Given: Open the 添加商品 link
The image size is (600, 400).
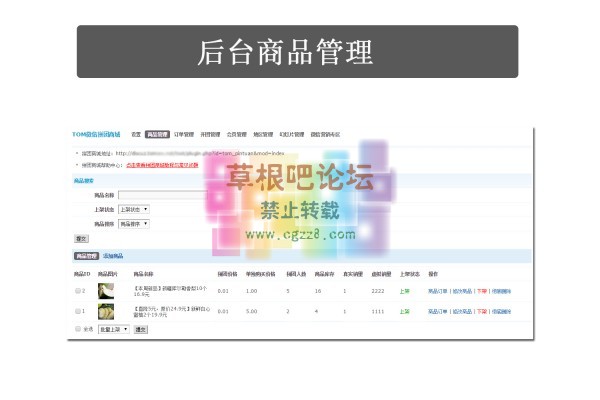Looking at the screenshot, I should click(113, 256).
